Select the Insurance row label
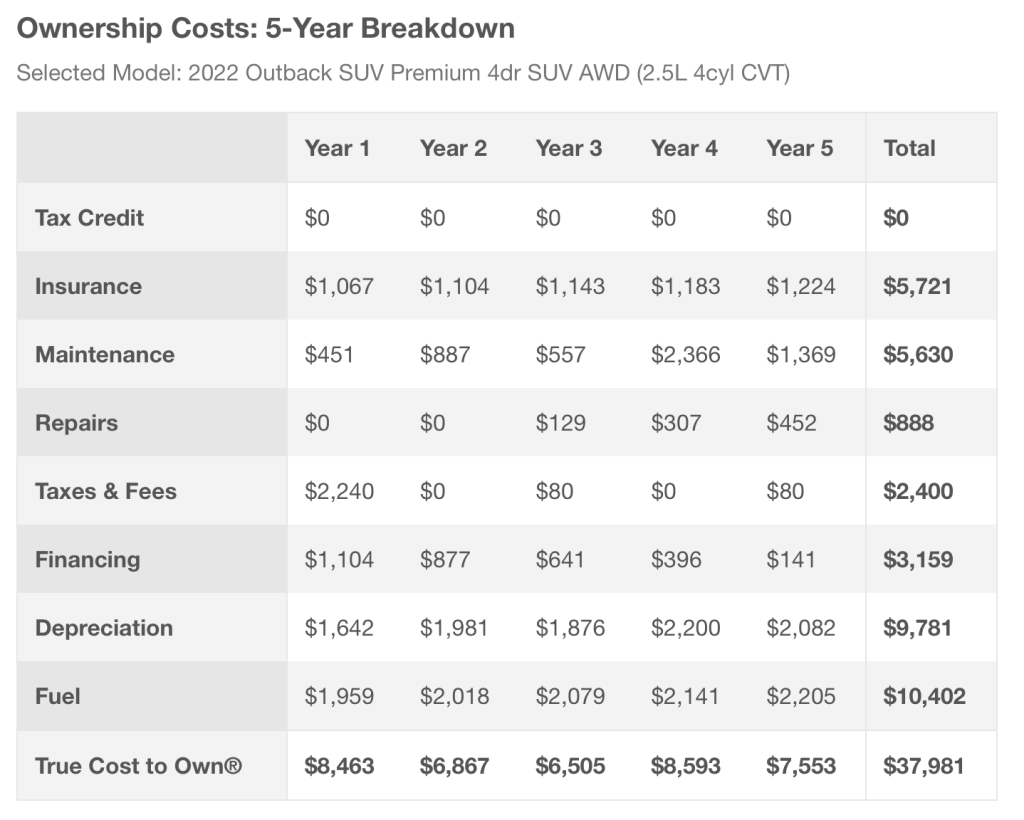 click(x=88, y=286)
